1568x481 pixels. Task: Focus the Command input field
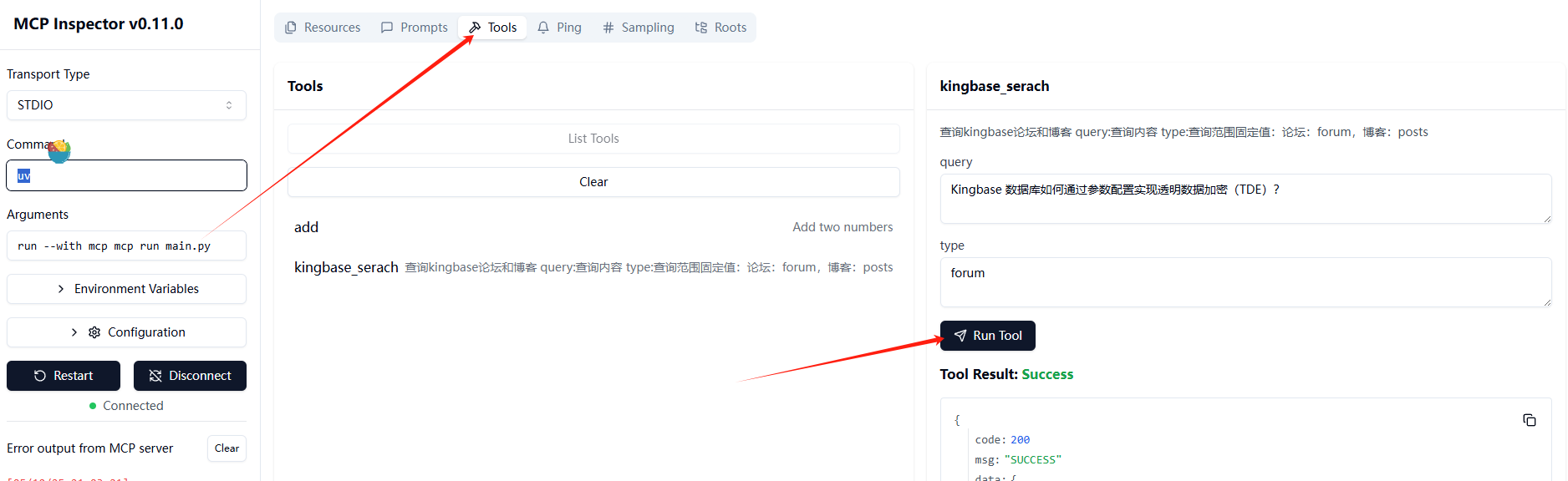[126, 175]
